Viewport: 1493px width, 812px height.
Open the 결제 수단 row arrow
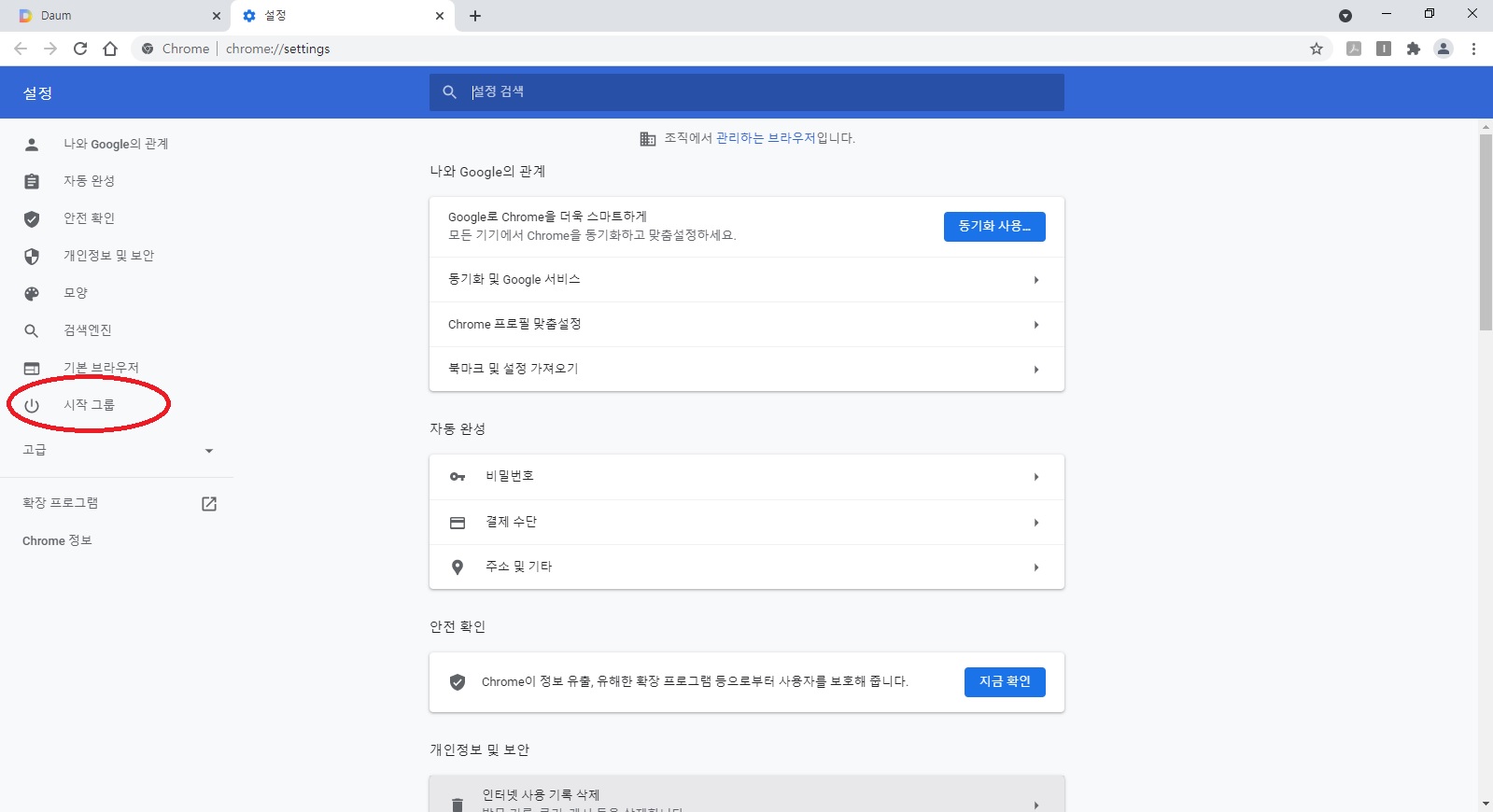click(x=1036, y=523)
